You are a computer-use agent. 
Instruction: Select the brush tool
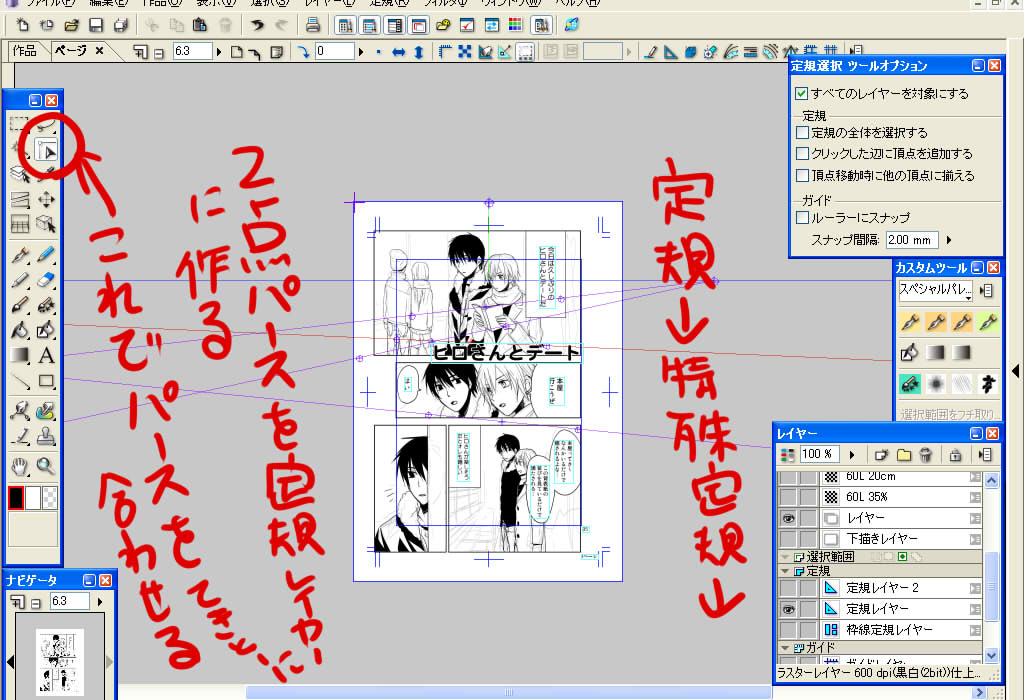[20, 305]
